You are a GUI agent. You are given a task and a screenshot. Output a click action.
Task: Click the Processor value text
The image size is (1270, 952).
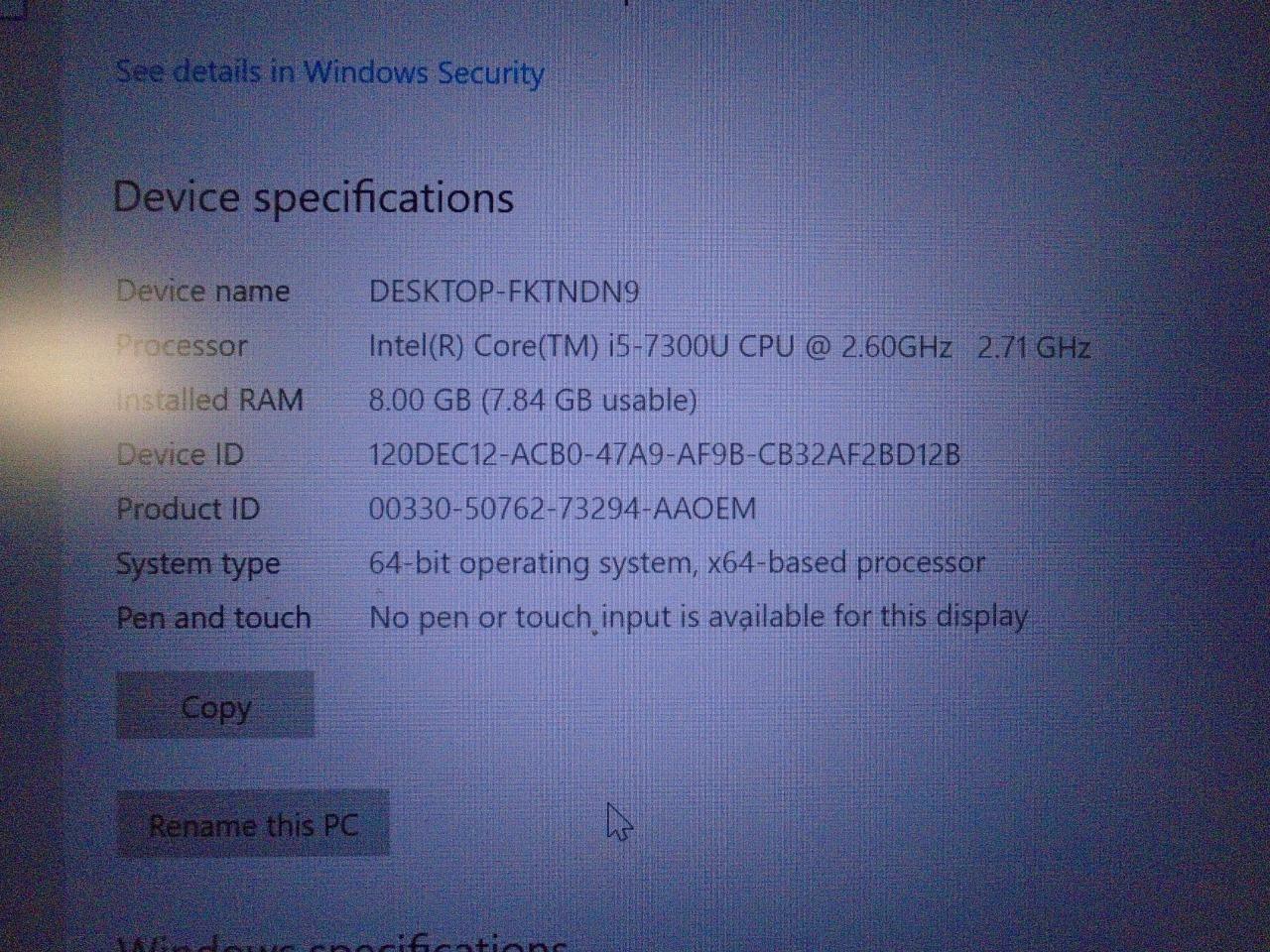click(x=729, y=346)
